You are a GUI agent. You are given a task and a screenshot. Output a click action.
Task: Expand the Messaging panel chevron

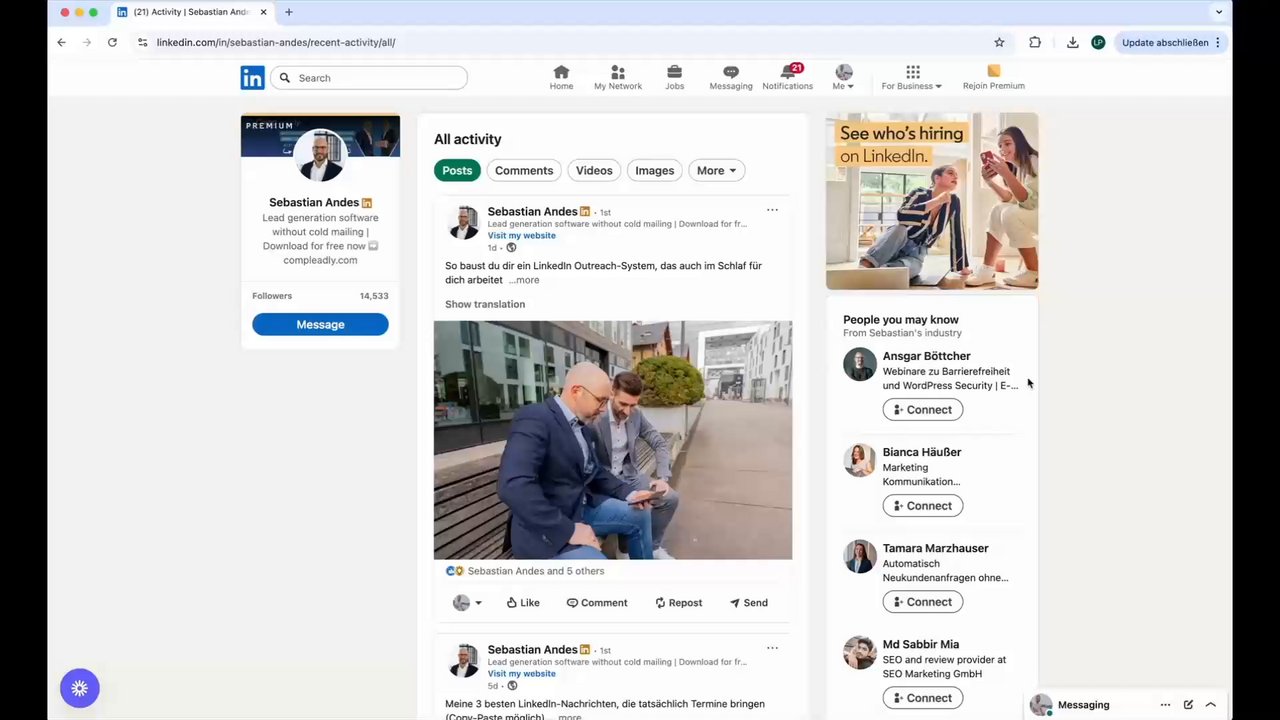pyautogui.click(x=1211, y=705)
